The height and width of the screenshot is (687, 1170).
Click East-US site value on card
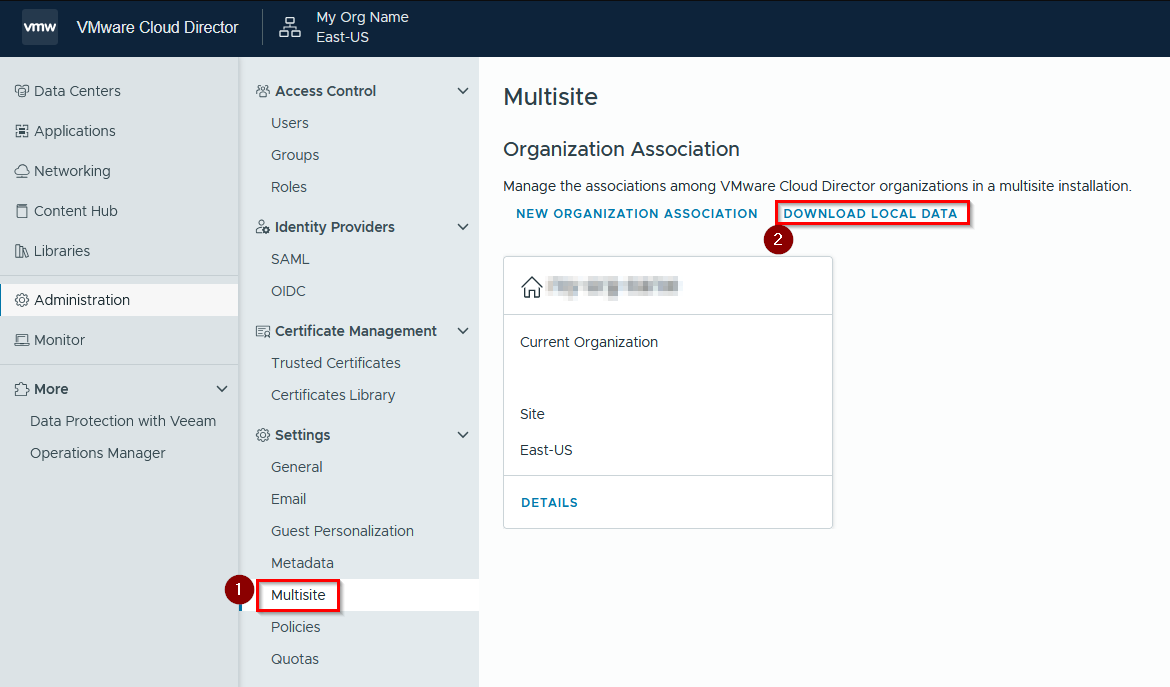pyautogui.click(x=546, y=451)
